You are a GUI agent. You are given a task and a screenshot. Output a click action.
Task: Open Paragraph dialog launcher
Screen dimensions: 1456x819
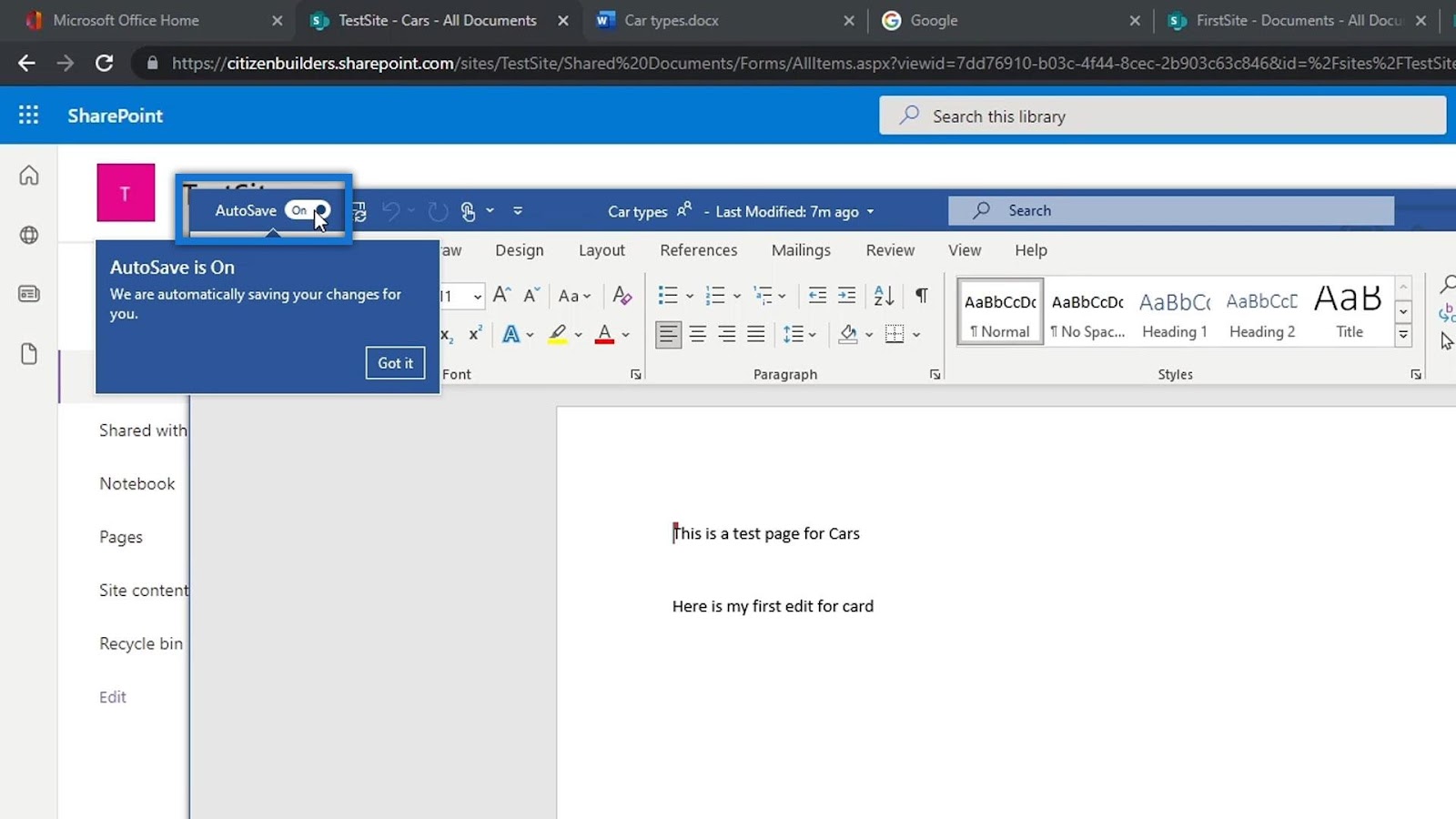[935, 374]
